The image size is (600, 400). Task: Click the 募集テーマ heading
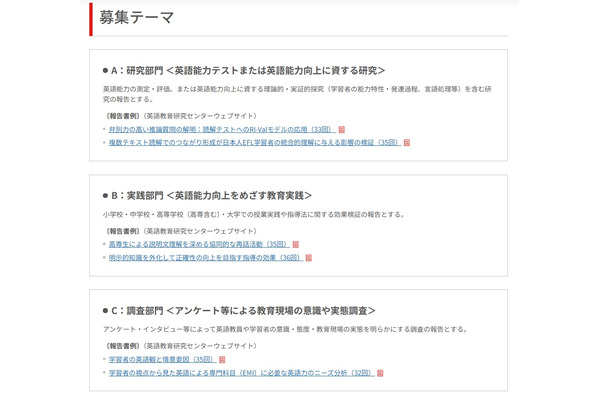pos(137,18)
